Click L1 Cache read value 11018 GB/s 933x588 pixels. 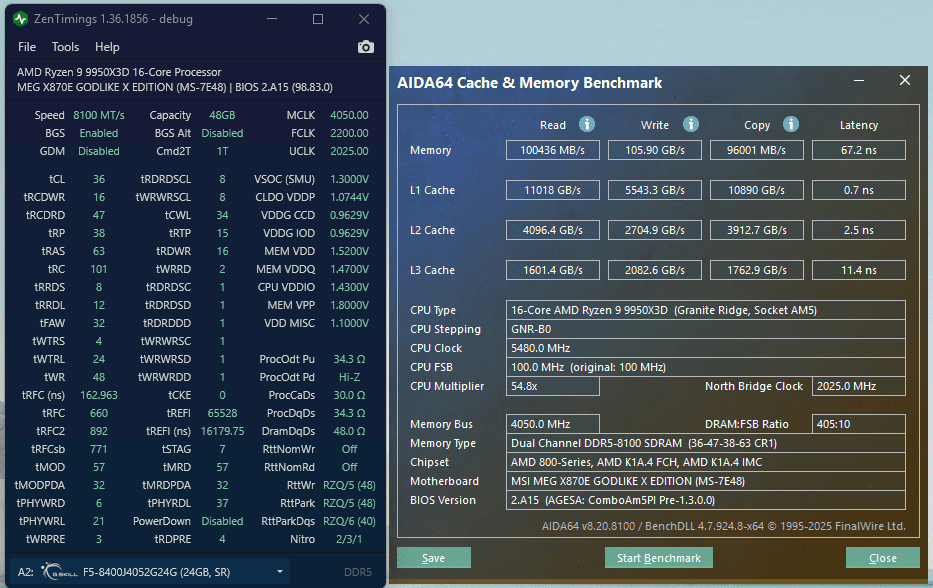click(x=553, y=190)
